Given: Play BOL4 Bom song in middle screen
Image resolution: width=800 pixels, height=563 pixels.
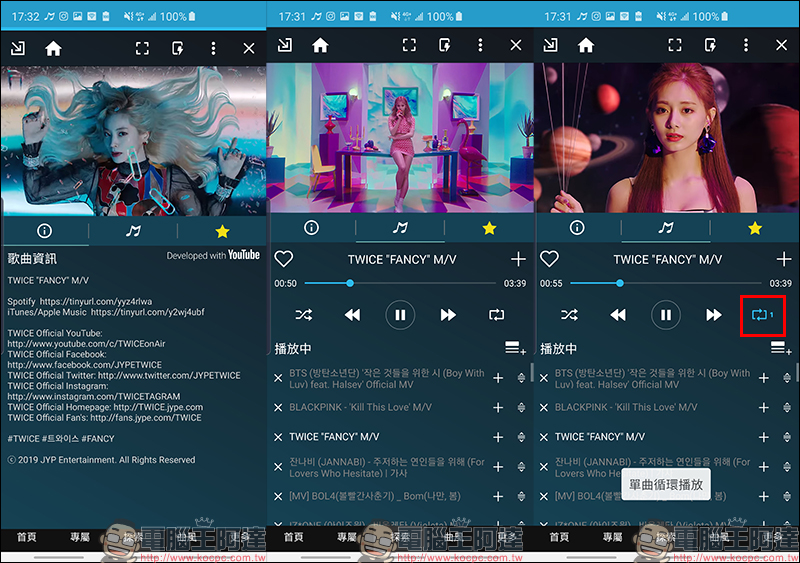Looking at the screenshot, I should (374, 496).
